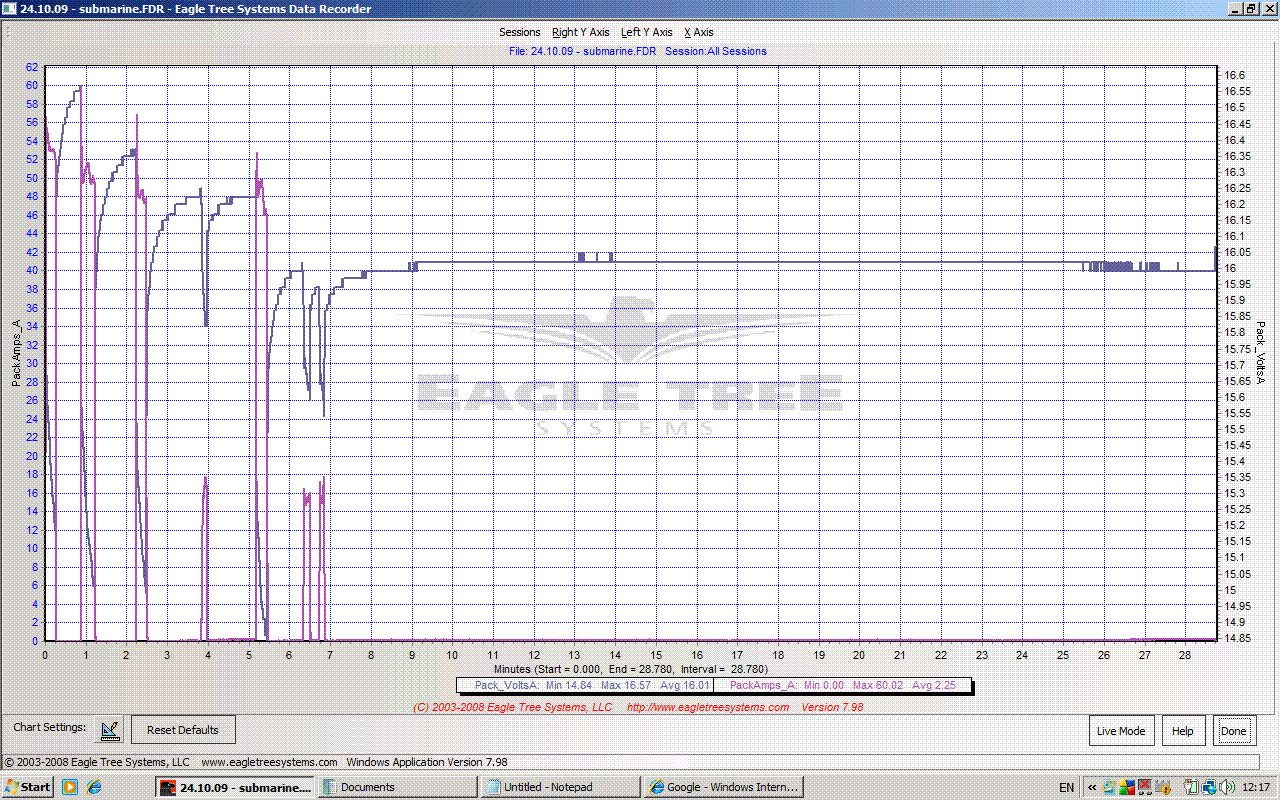Click the Reset Defaults button
Image resolution: width=1280 pixels, height=800 pixels.
coord(182,730)
